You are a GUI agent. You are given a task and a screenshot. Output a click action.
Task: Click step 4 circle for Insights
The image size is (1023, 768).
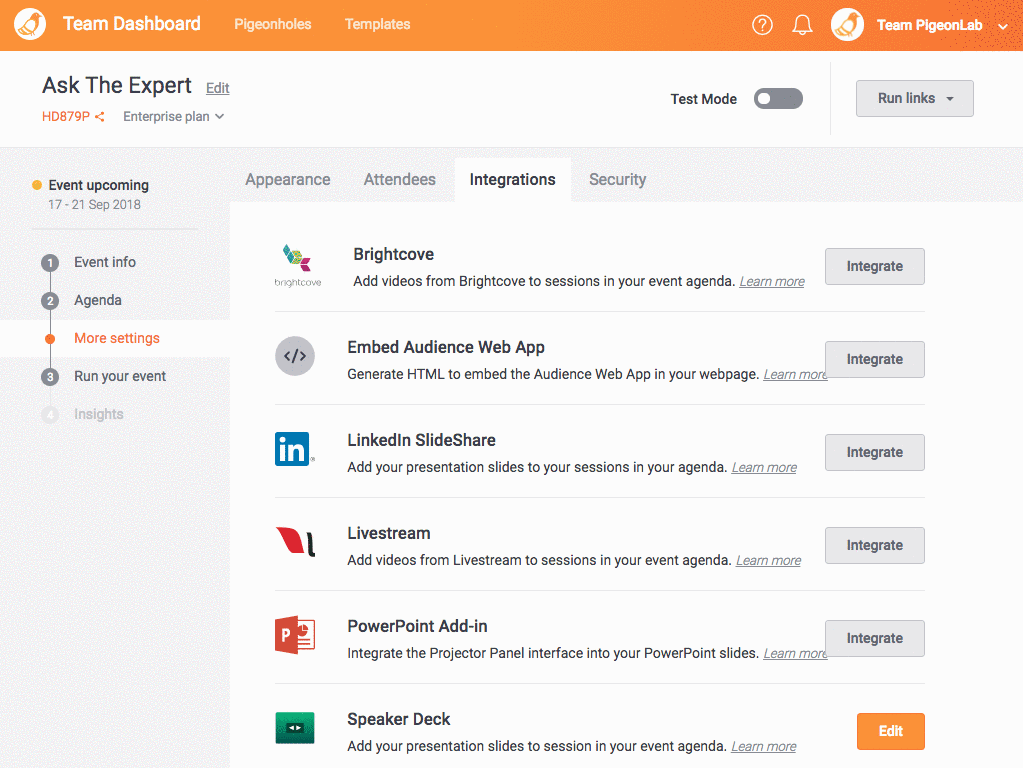pyautogui.click(x=50, y=415)
